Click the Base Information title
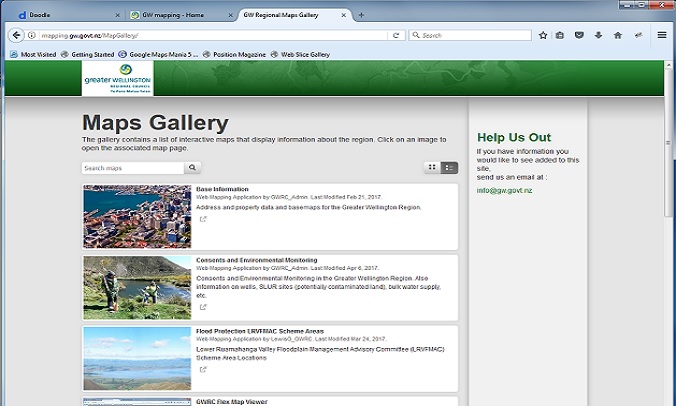This screenshot has height=406, width=676. tap(222, 189)
